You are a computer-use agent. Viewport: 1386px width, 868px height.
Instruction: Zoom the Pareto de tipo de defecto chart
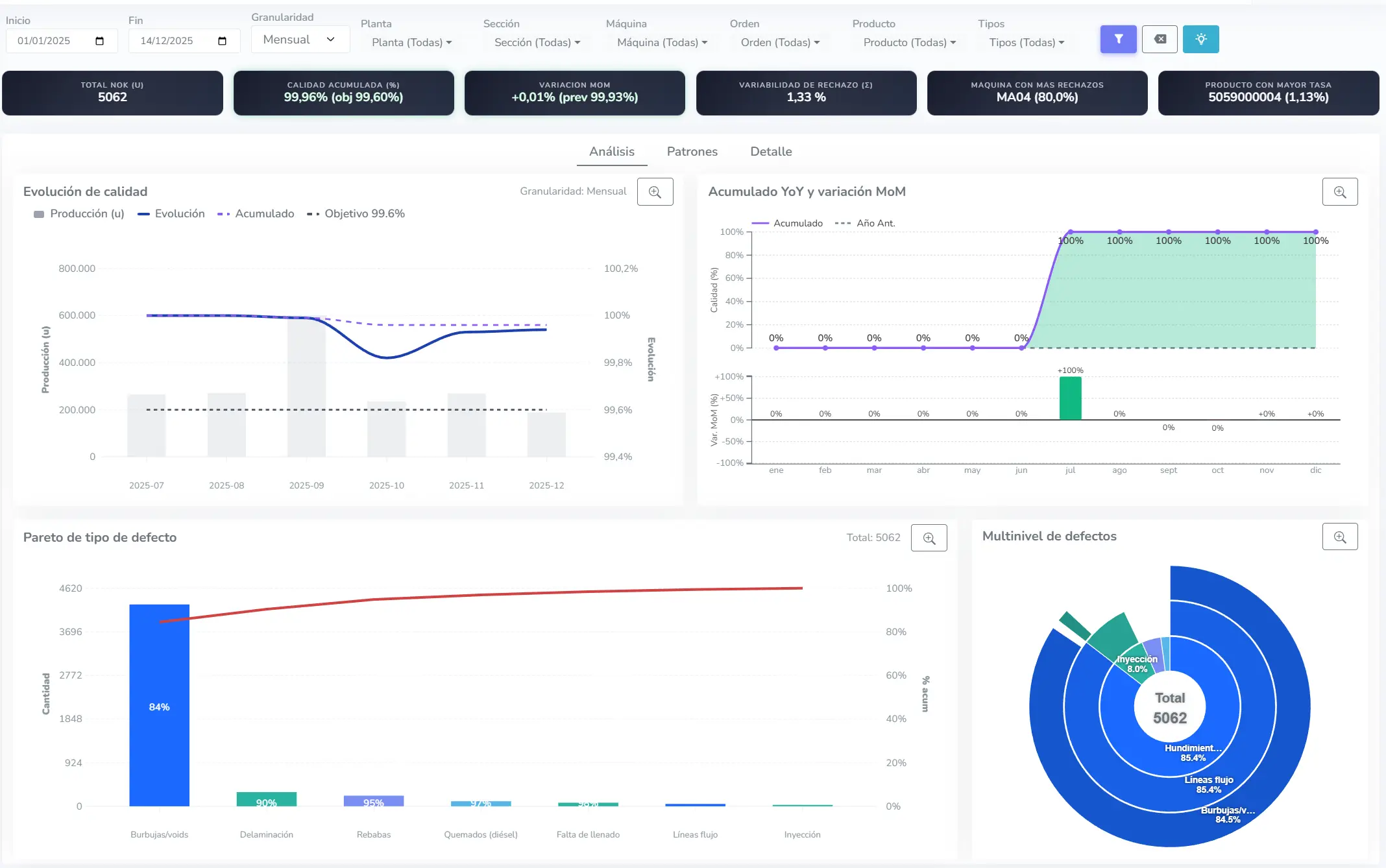(929, 537)
